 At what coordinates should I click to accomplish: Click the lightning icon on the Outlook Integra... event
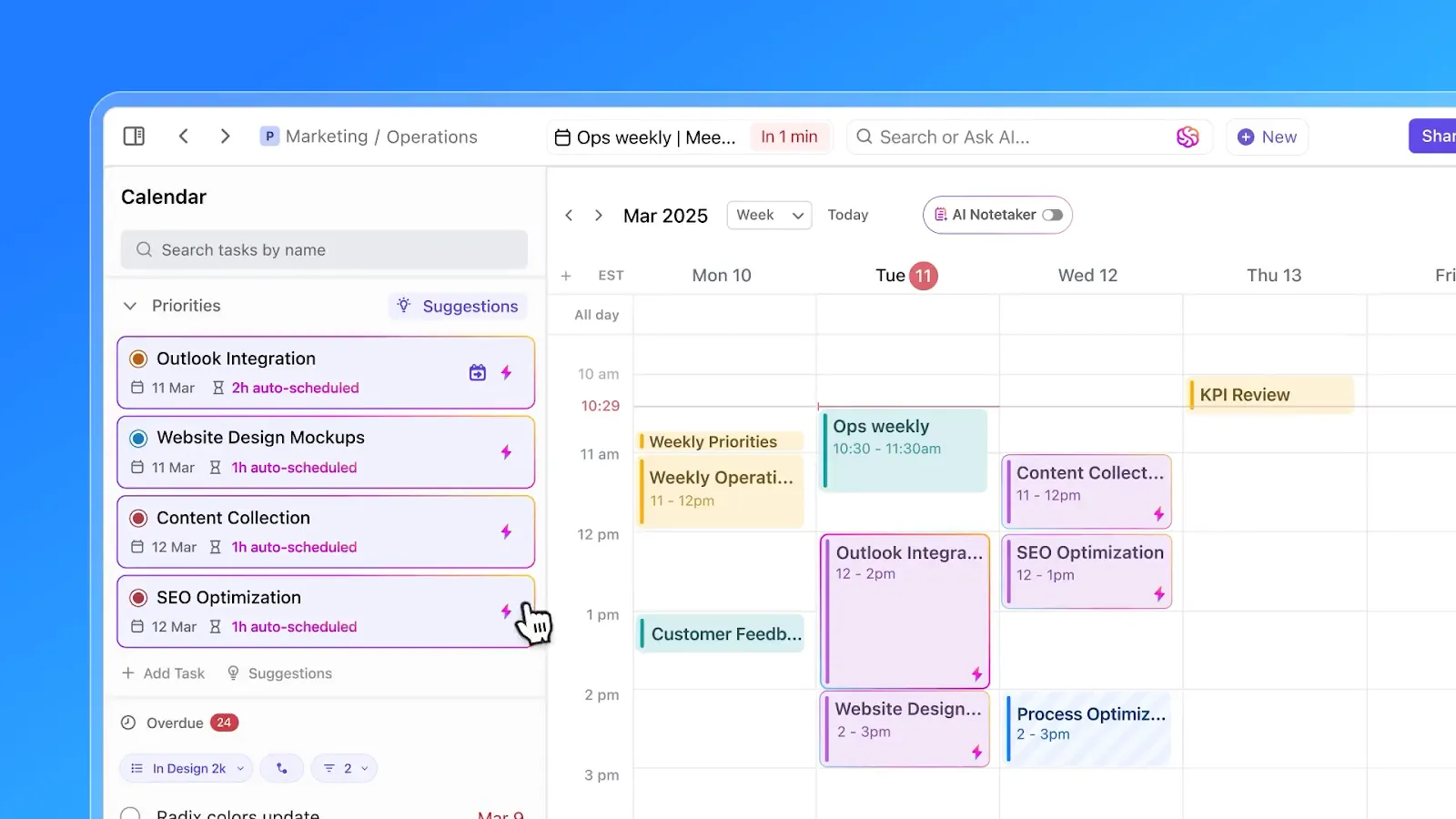(976, 674)
